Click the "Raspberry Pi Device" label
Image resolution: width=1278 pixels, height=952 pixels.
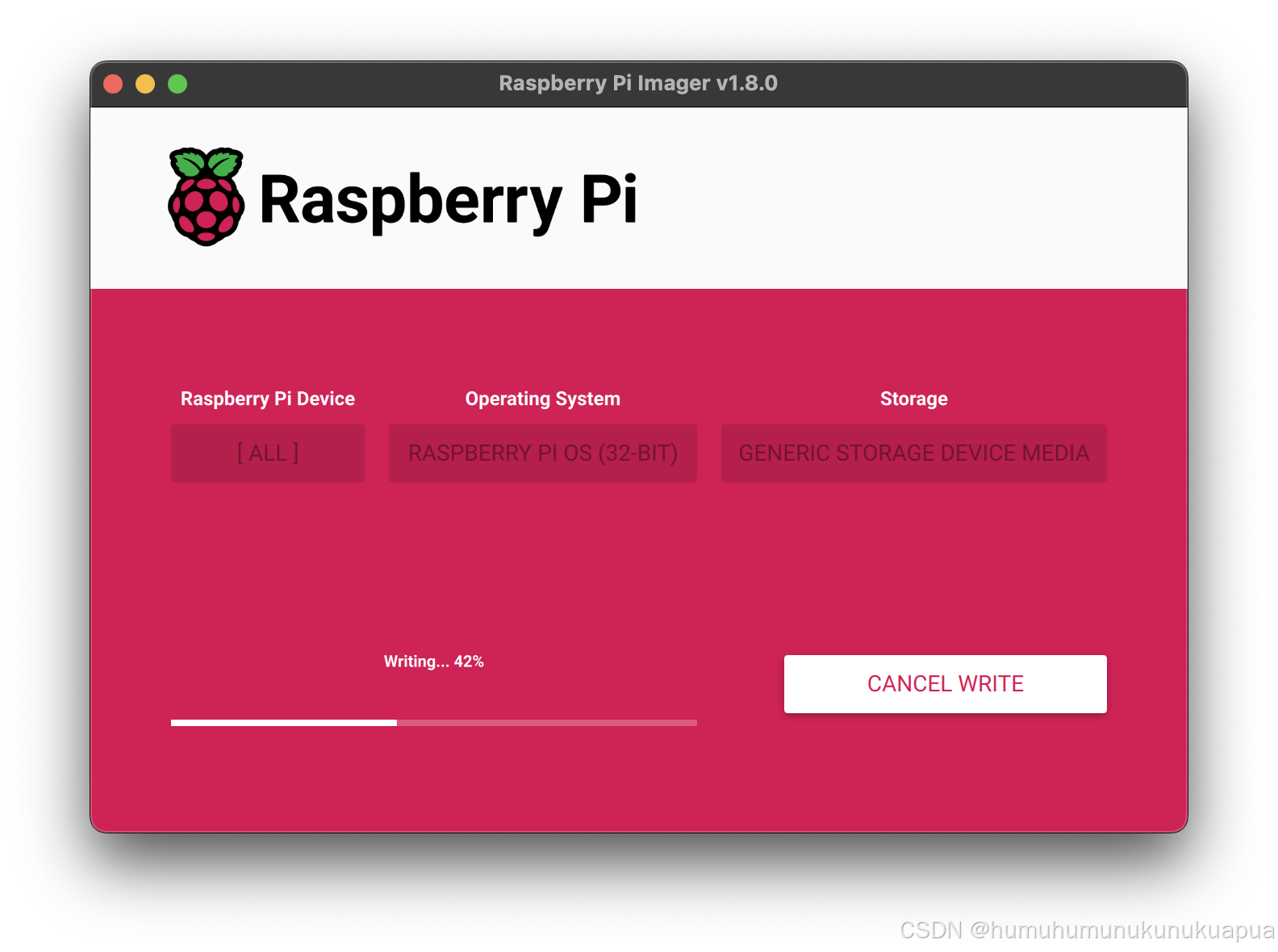(x=268, y=399)
